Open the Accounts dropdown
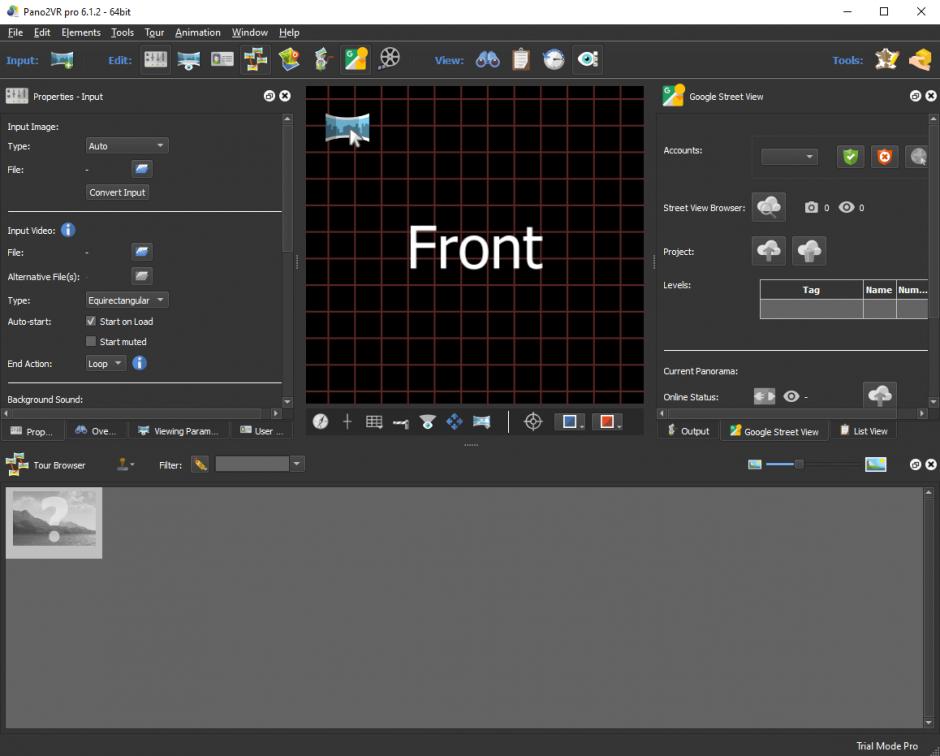This screenshot has width=940, height=756. click(789, 157)
